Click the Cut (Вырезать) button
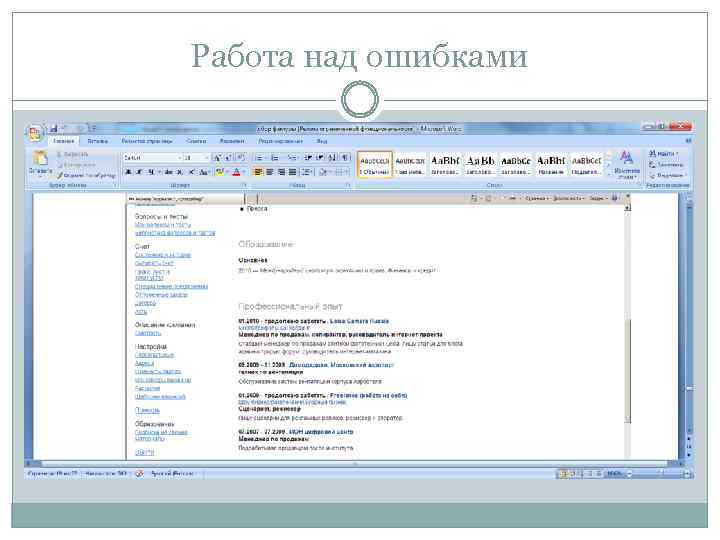Viewport: 720px width, 540px height. click(x=72, y=154)
